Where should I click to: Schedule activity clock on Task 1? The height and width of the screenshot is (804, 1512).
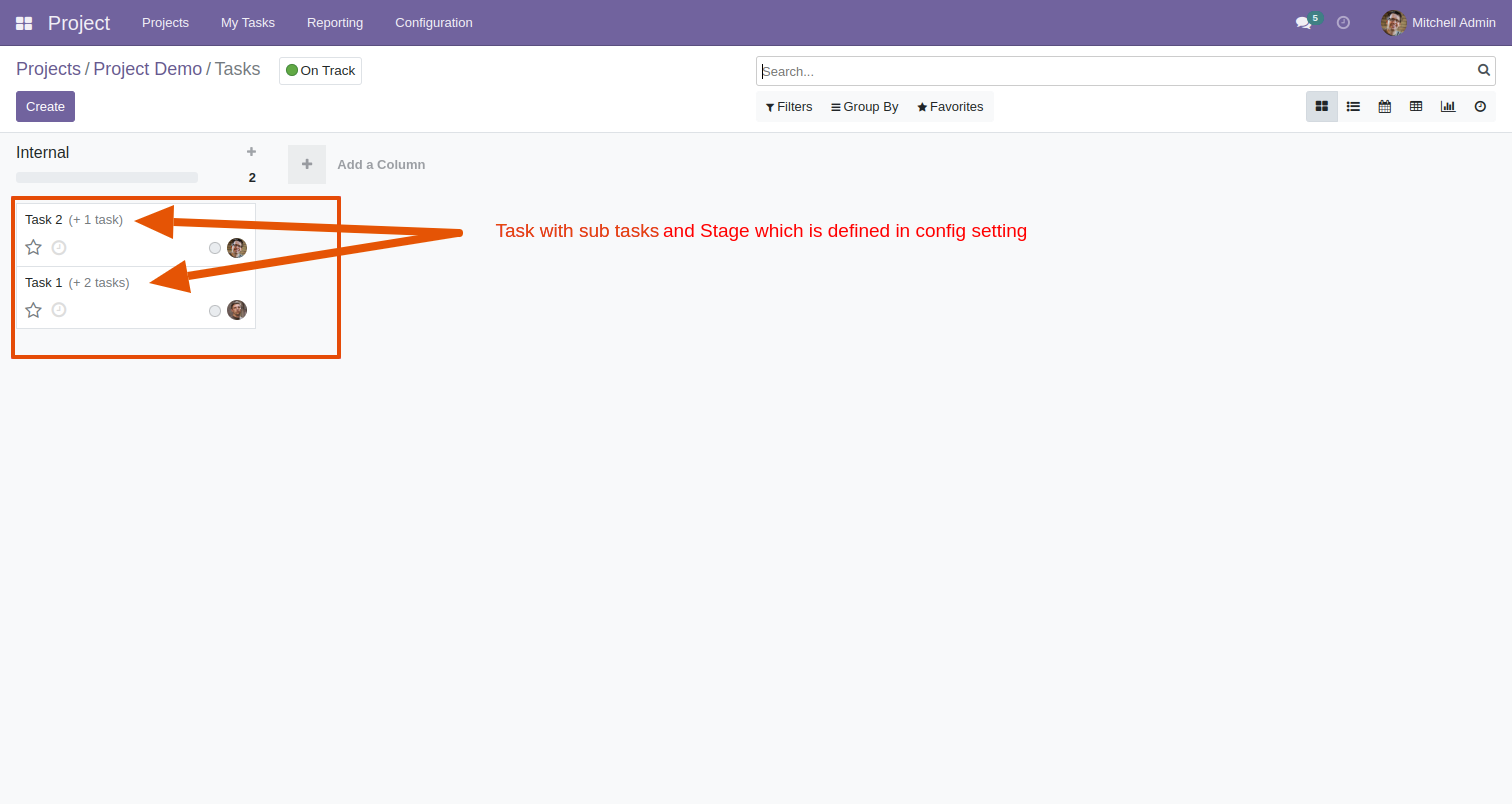59,310
